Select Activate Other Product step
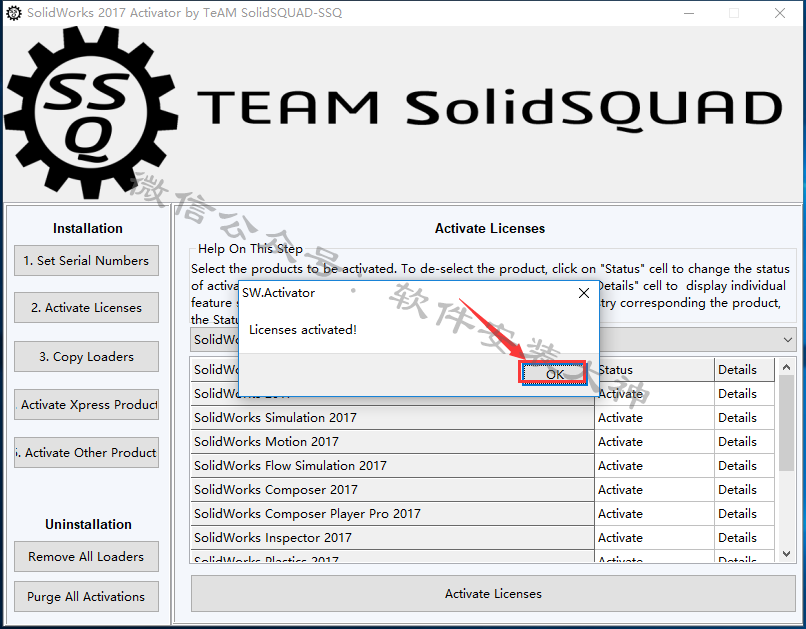Image resolution: width=806 pixels, height=629 pixels. pyautogui.click(x=86, y=452)
